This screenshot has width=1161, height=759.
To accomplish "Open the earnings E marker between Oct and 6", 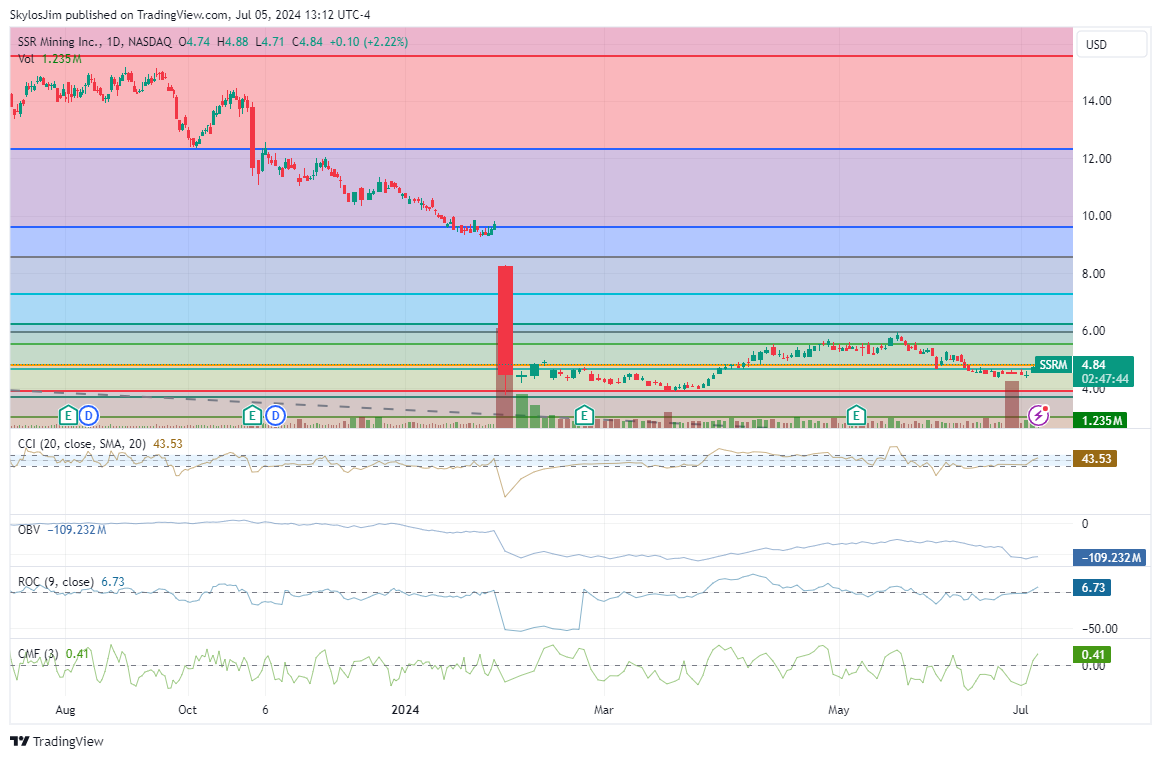I will 252,415.
